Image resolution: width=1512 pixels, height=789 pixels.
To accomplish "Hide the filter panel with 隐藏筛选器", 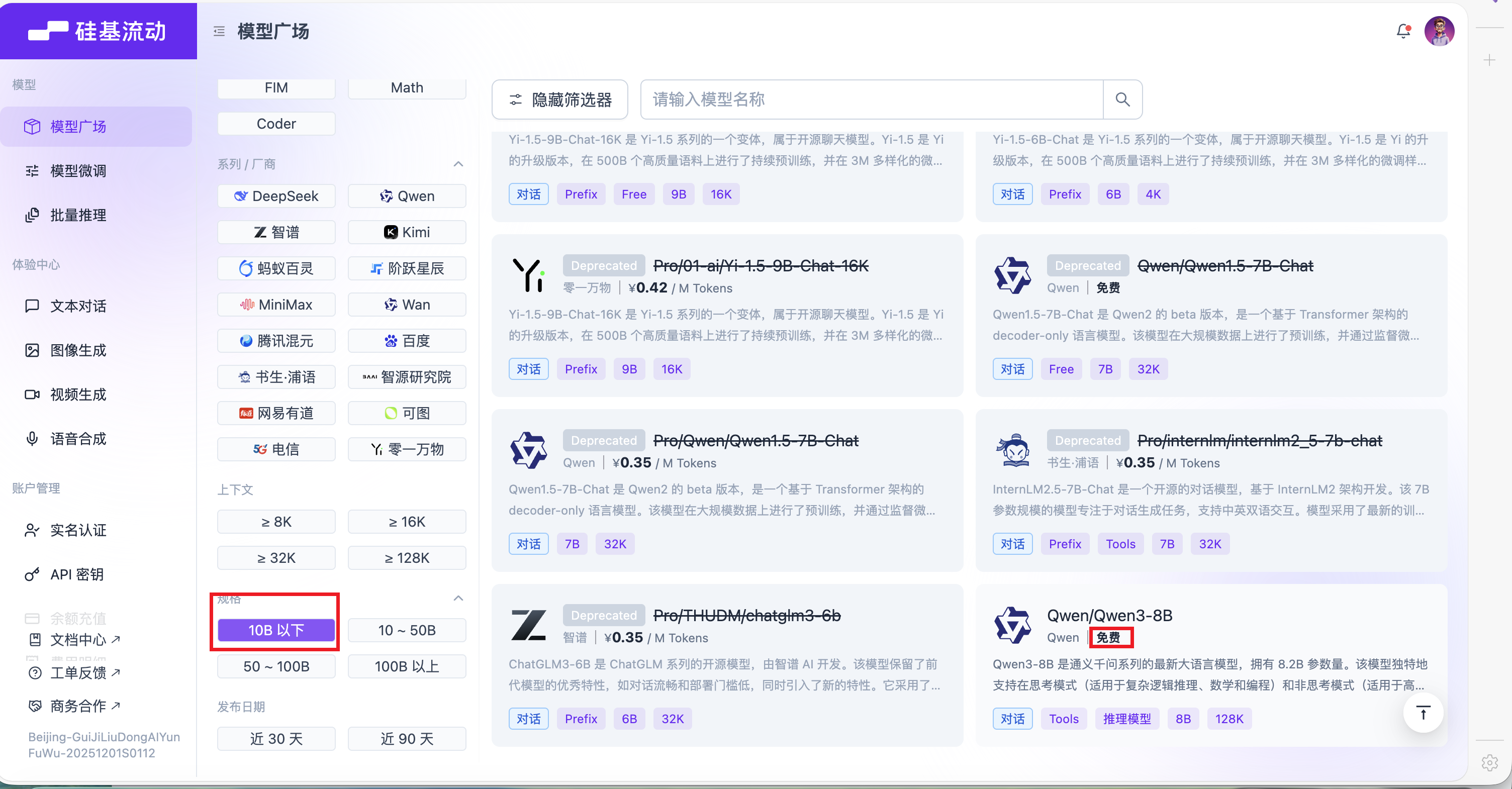I will (559, 100).
